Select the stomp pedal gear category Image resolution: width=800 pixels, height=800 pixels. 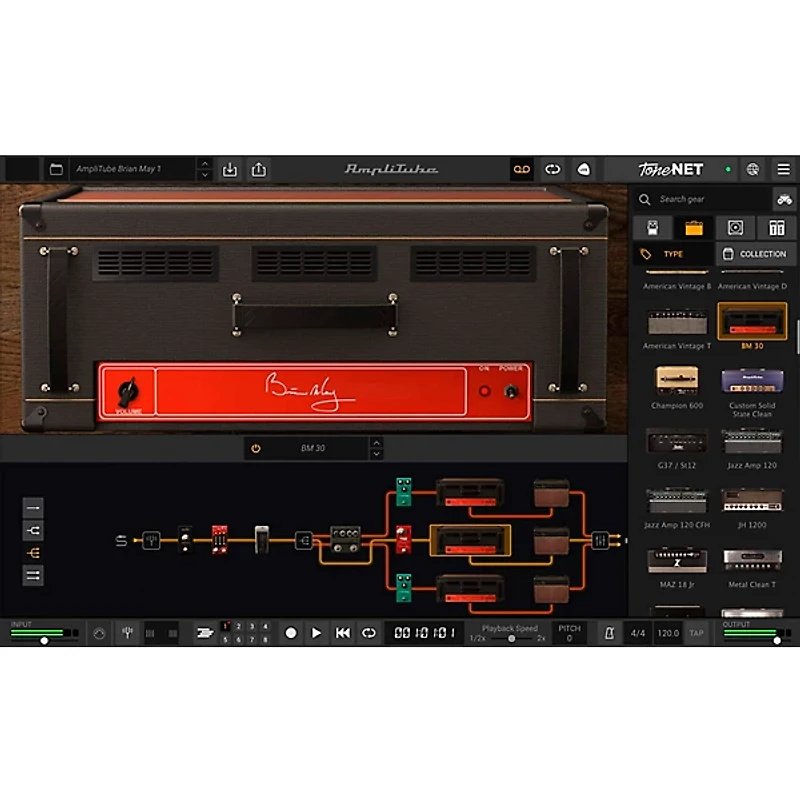click(x=653, y=228)
